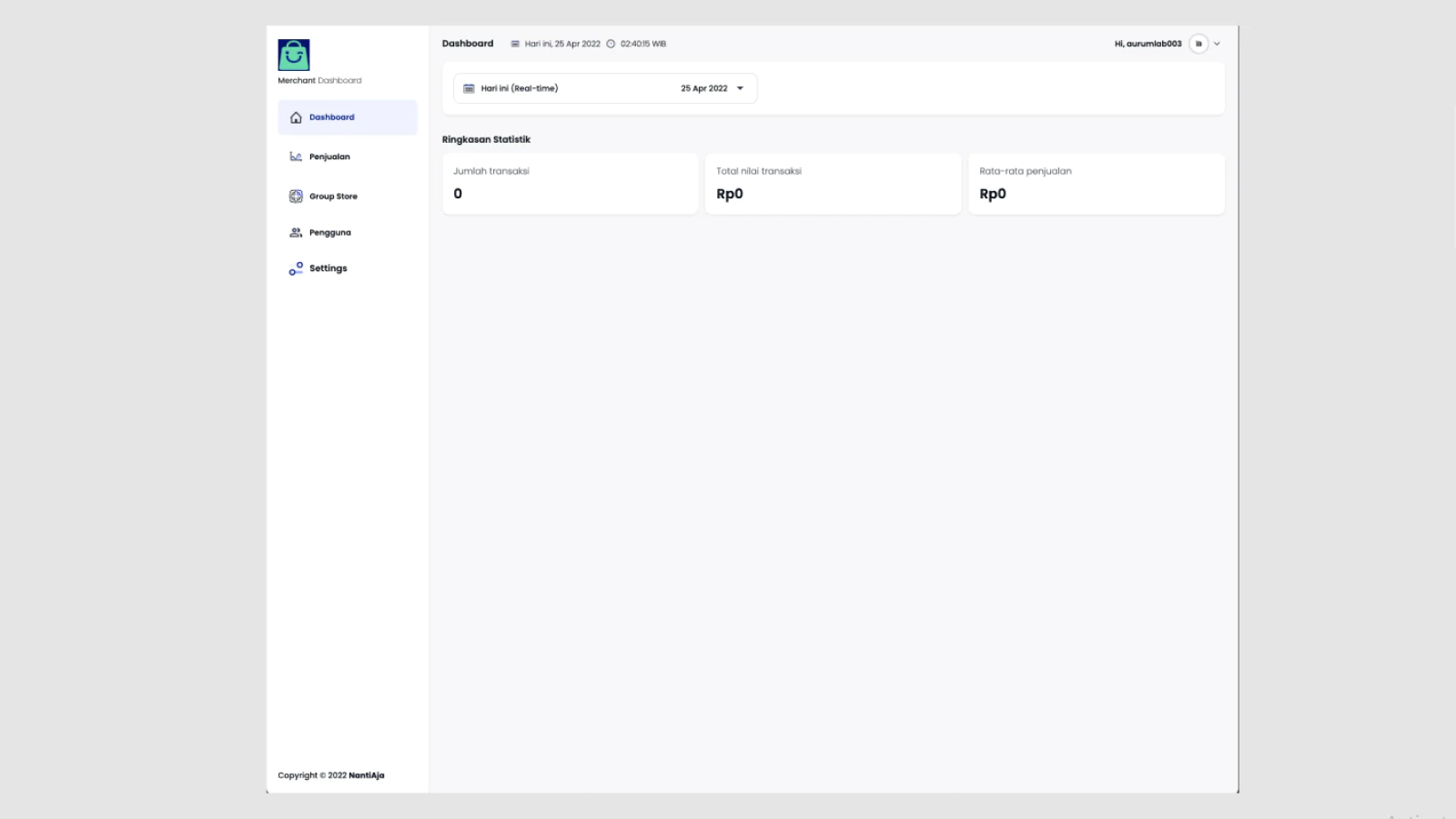Open the 25 Apr 2022 dropdown arrow
The height and width of the screenshot is (819, 1456).
[x=740, y=88]
